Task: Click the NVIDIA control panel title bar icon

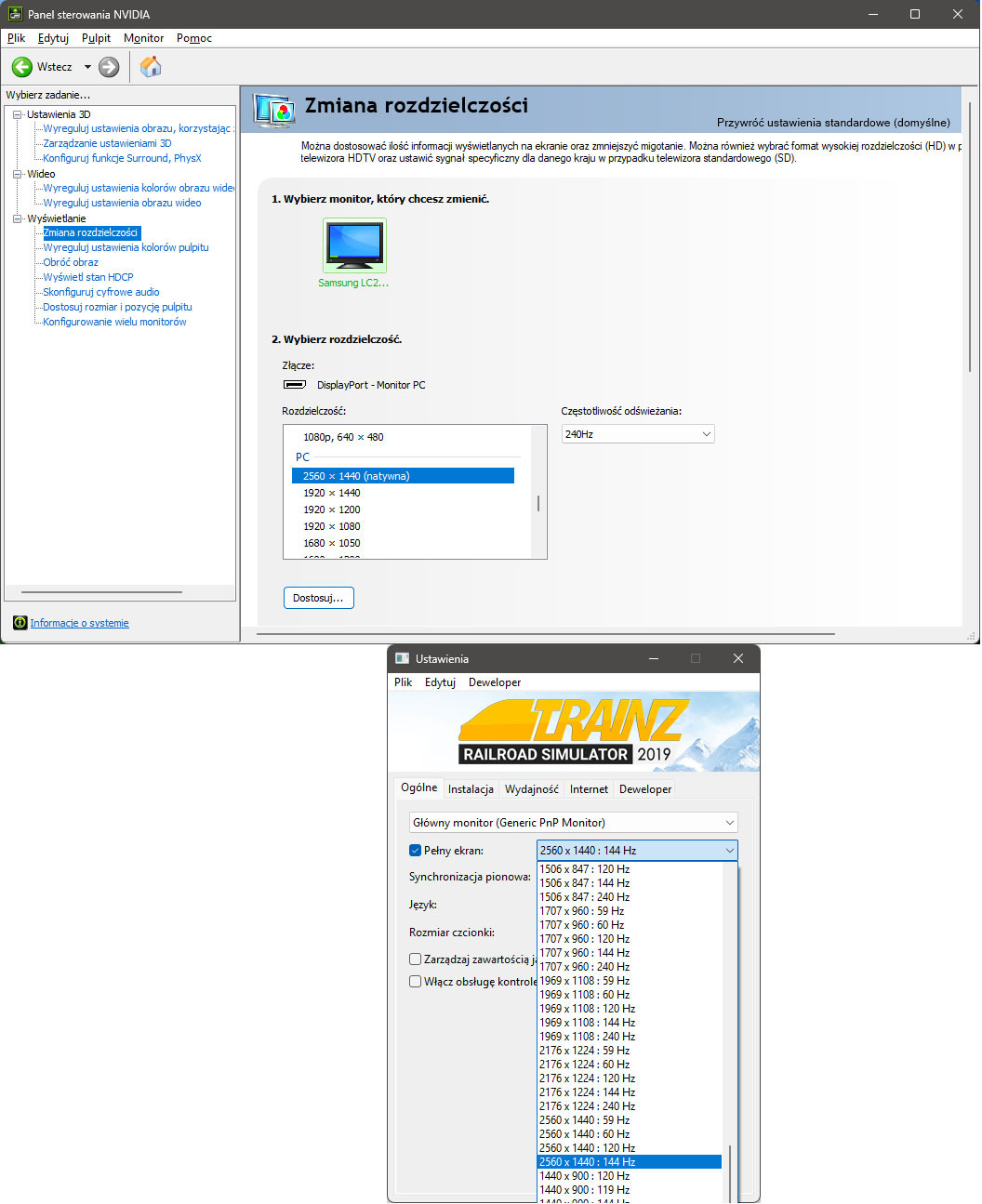Action: point(15,14)
